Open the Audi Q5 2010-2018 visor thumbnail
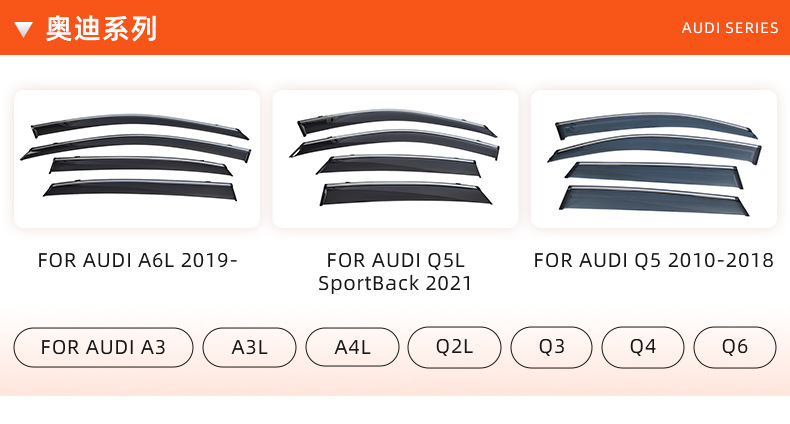This screenshot has height=424, width=790. tap(653, 159)
